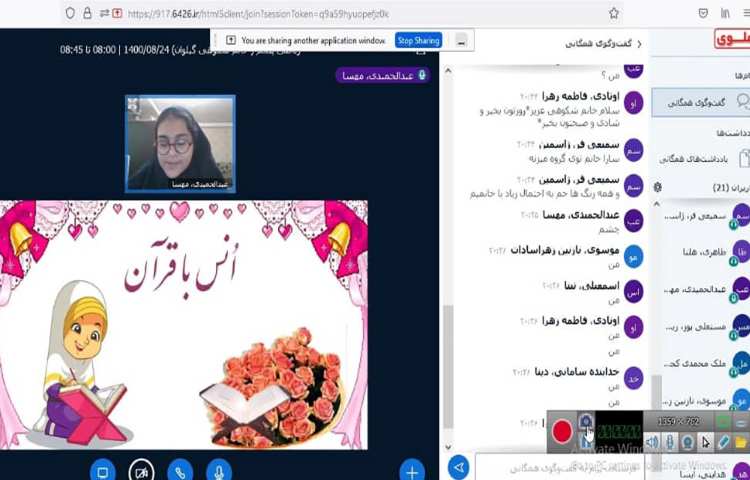This screenshot has width=750, height=480.
Task: Click the browser address bar URL
Action: (x=258, y=14)
